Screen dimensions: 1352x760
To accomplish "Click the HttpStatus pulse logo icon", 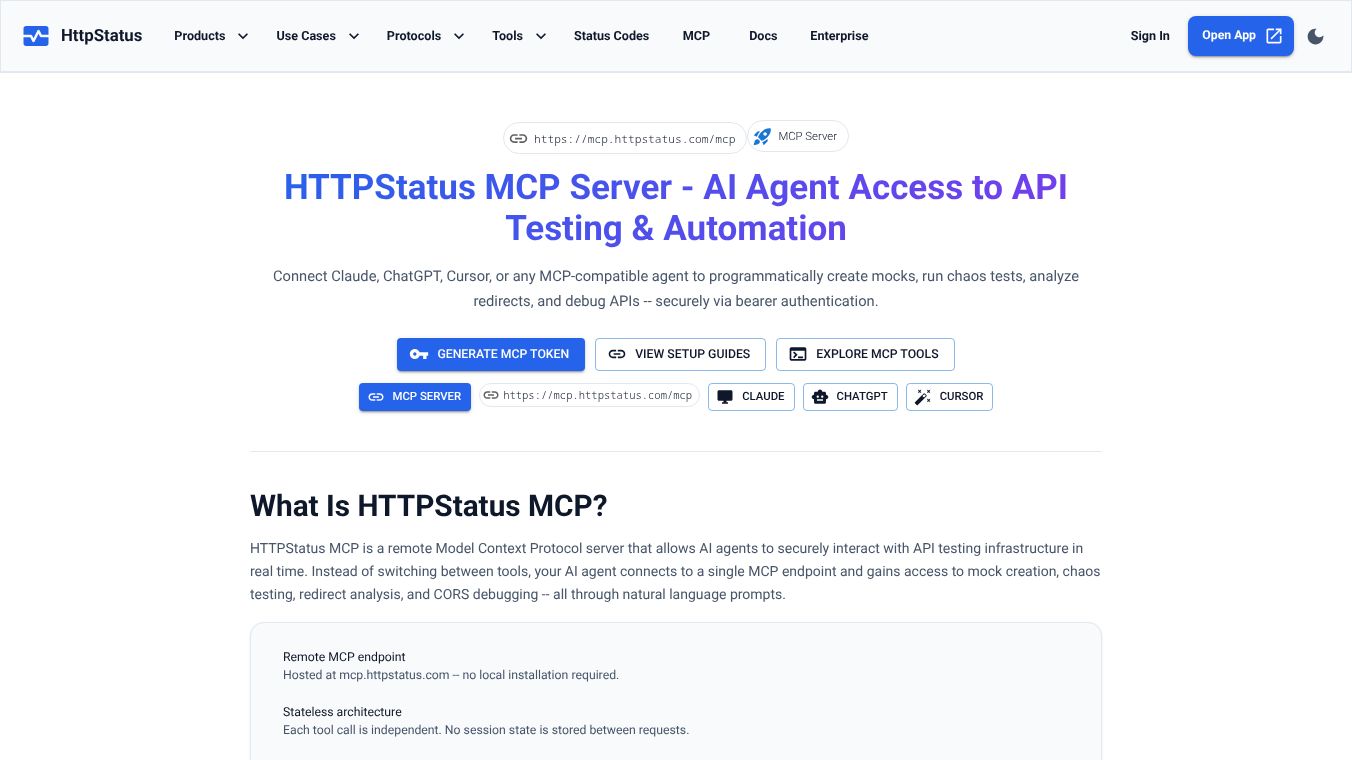I will (x=36, y=36).
